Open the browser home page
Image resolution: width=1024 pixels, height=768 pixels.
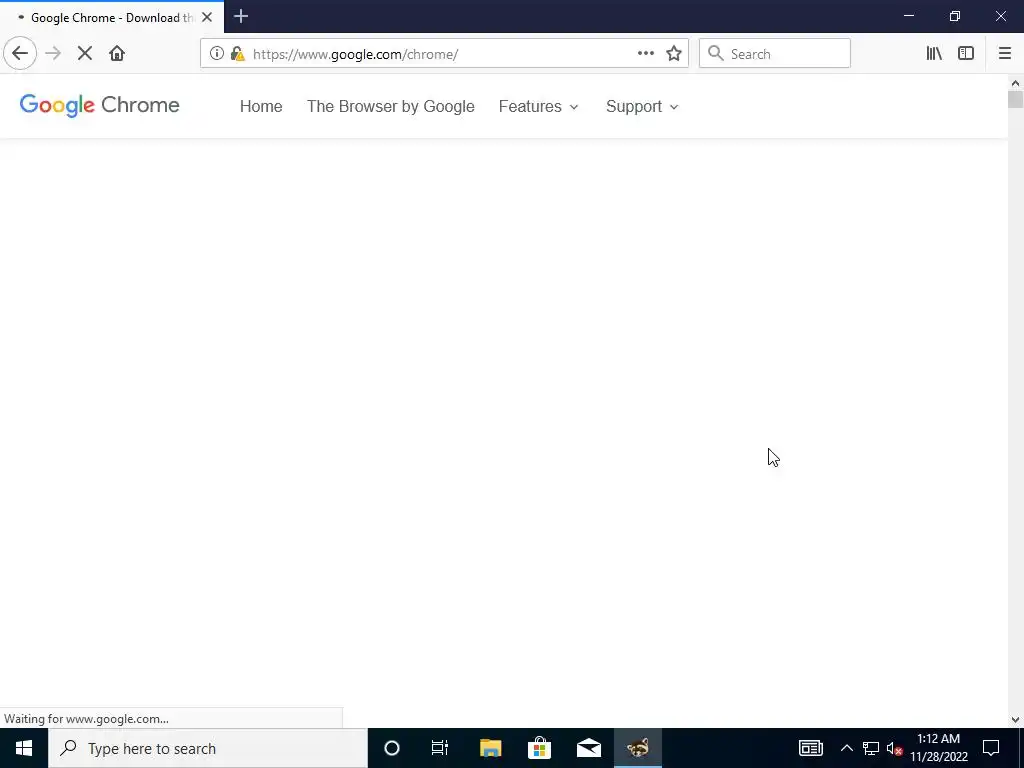point(117,54)
